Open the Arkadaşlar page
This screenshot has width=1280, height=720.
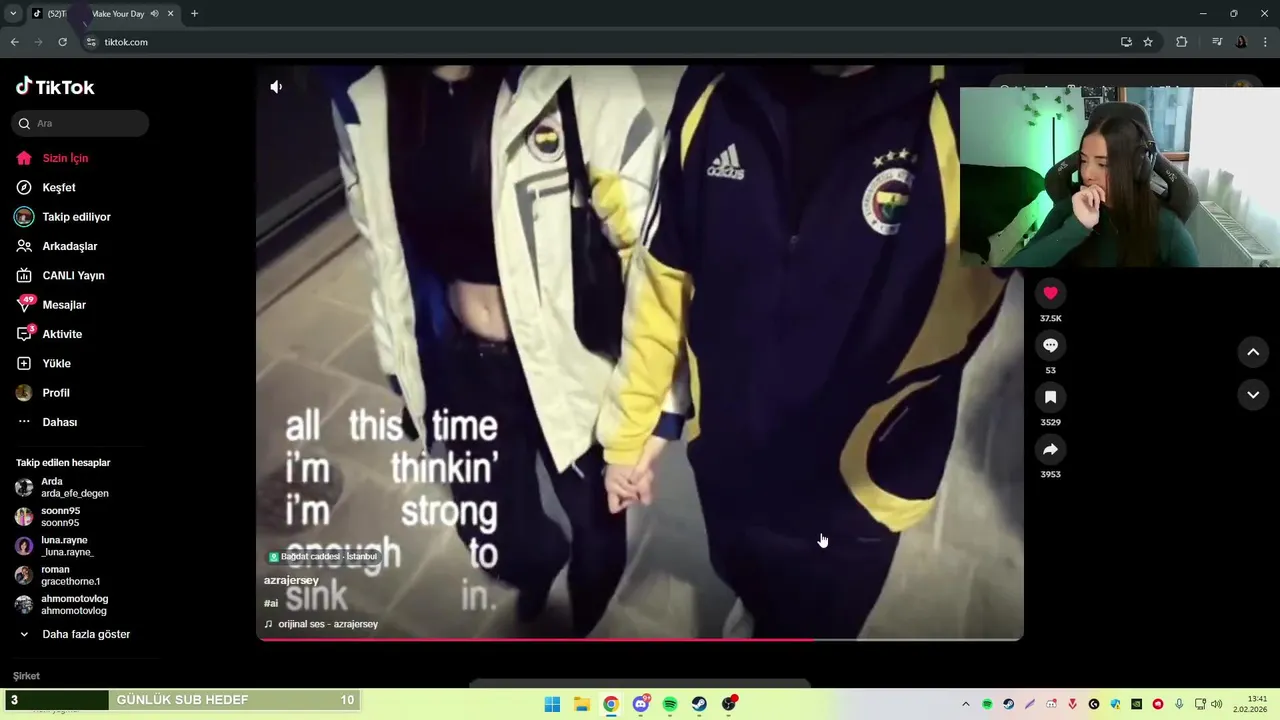coord(69,246)
